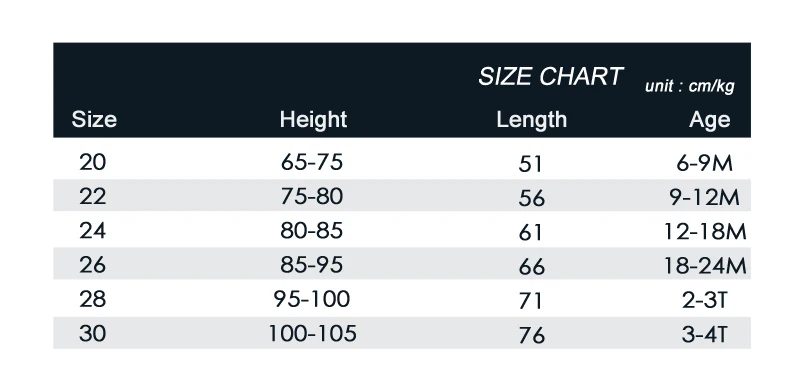Click the length value 51
Viewport: 800px width, 383px height.
point(531,165)
